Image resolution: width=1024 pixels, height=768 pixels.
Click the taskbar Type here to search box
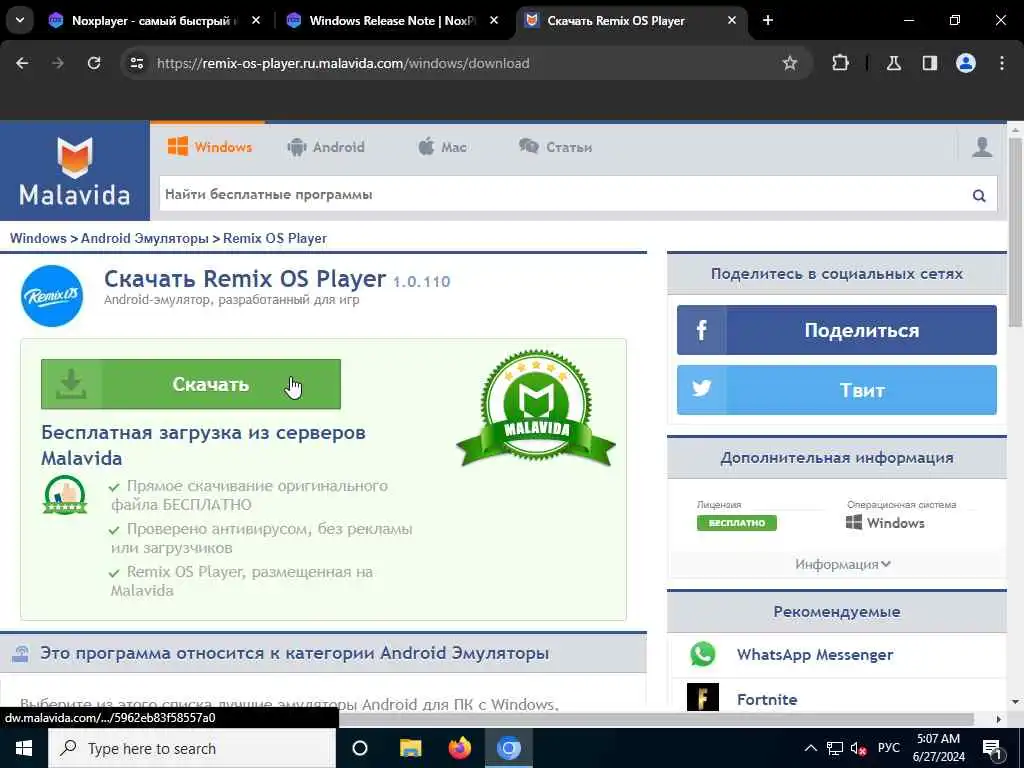(x=192, y=748)
